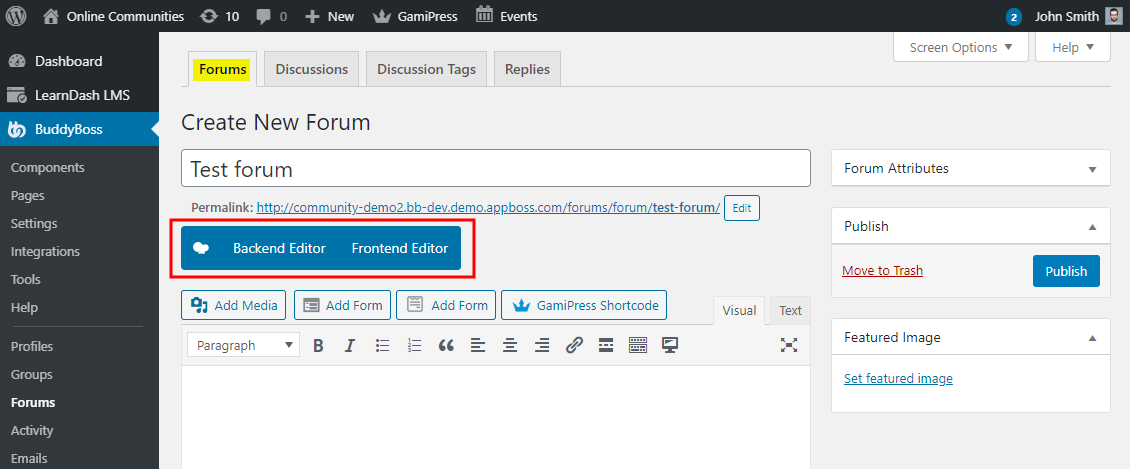Apply italic formatting in the editor
Screen dimensions: 1130x469
(350, 345)
